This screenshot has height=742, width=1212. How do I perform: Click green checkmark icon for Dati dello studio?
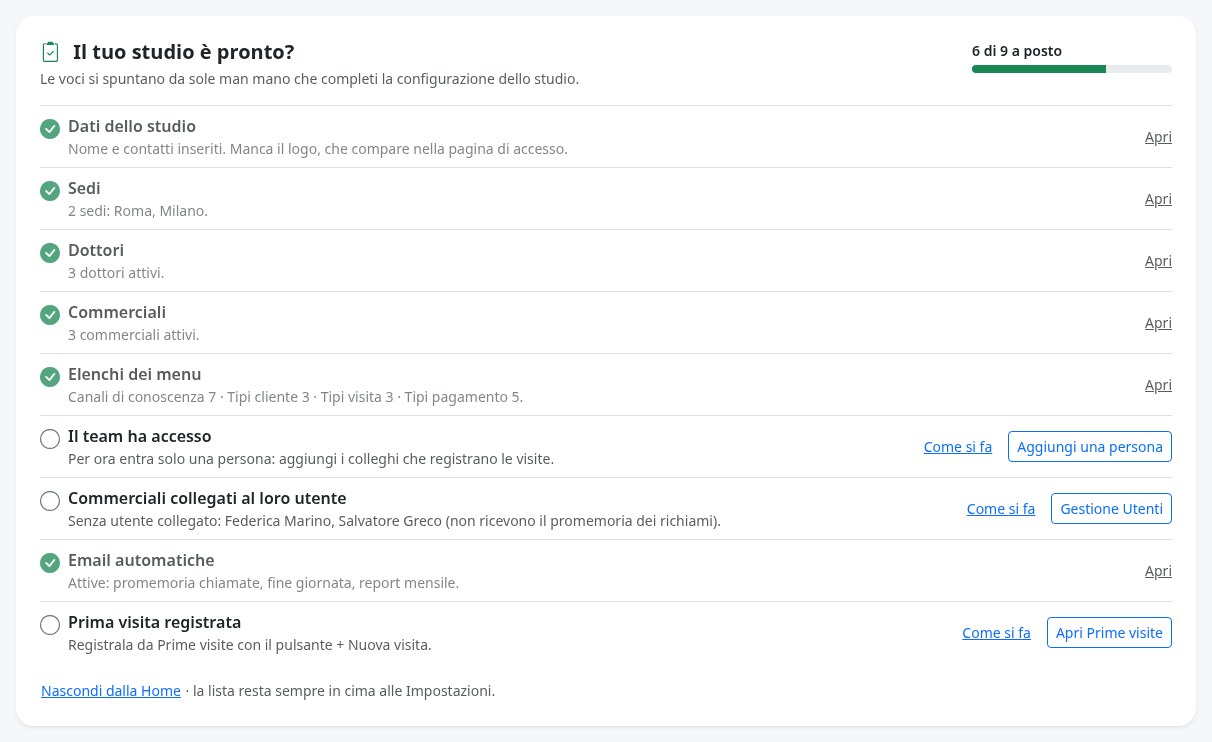50,129
